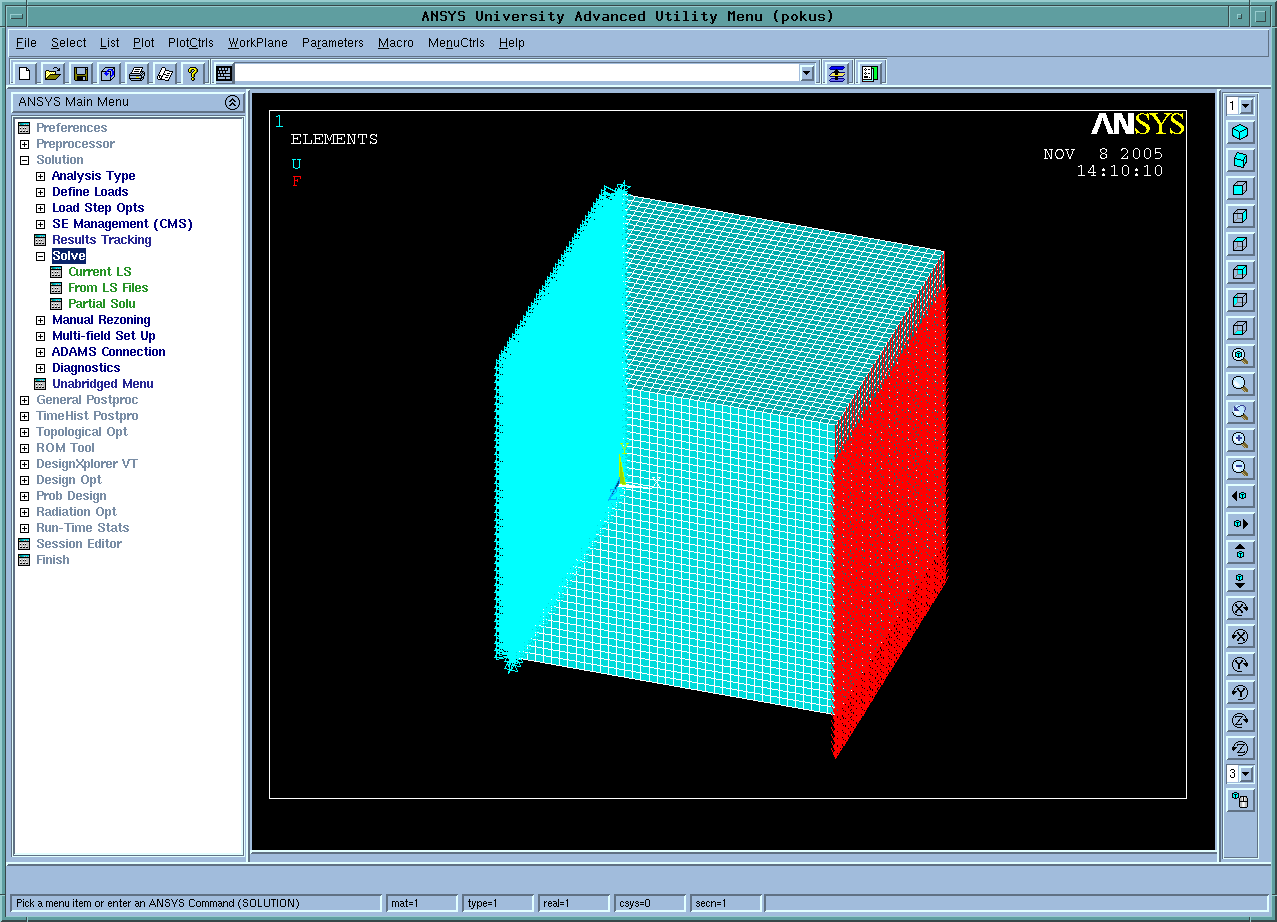
Task: Click the printer Image Capture icon
Action: [137, 73]
